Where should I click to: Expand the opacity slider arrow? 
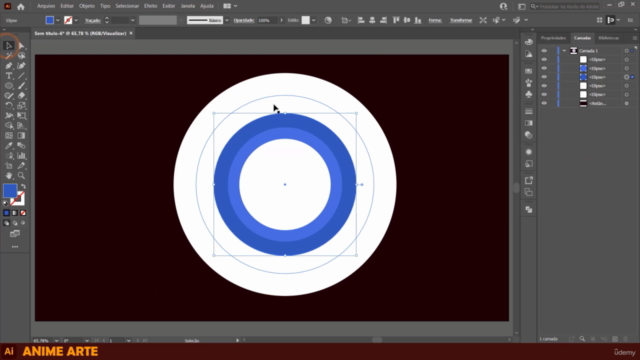click(281, 20)
